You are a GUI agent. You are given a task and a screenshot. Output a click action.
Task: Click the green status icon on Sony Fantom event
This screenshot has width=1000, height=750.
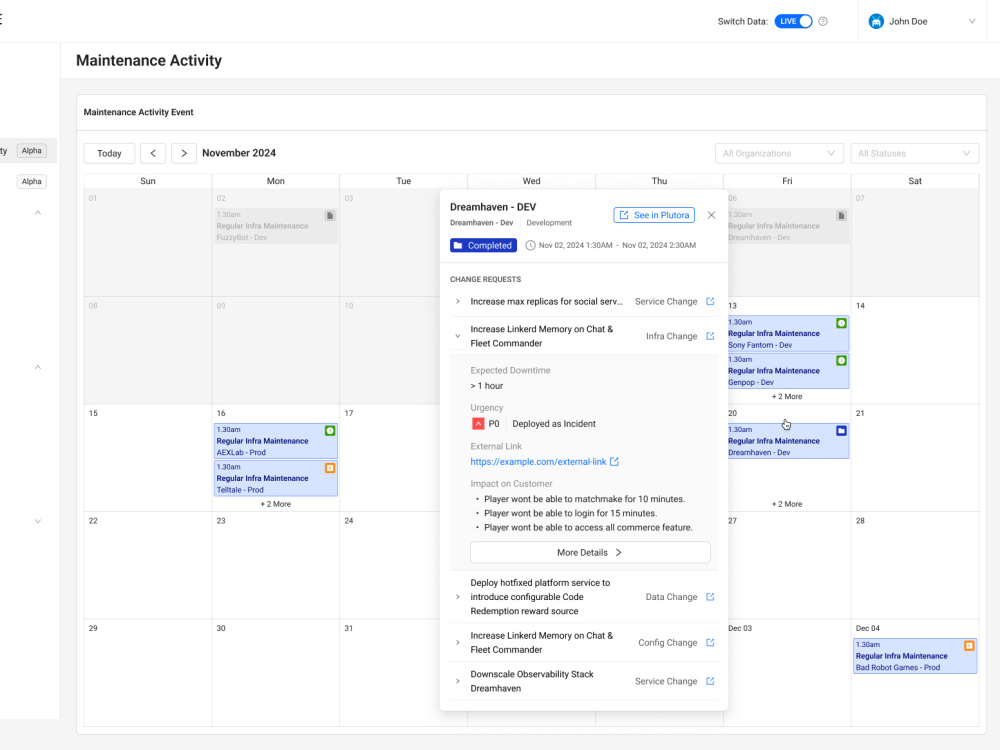pos(841,323)
